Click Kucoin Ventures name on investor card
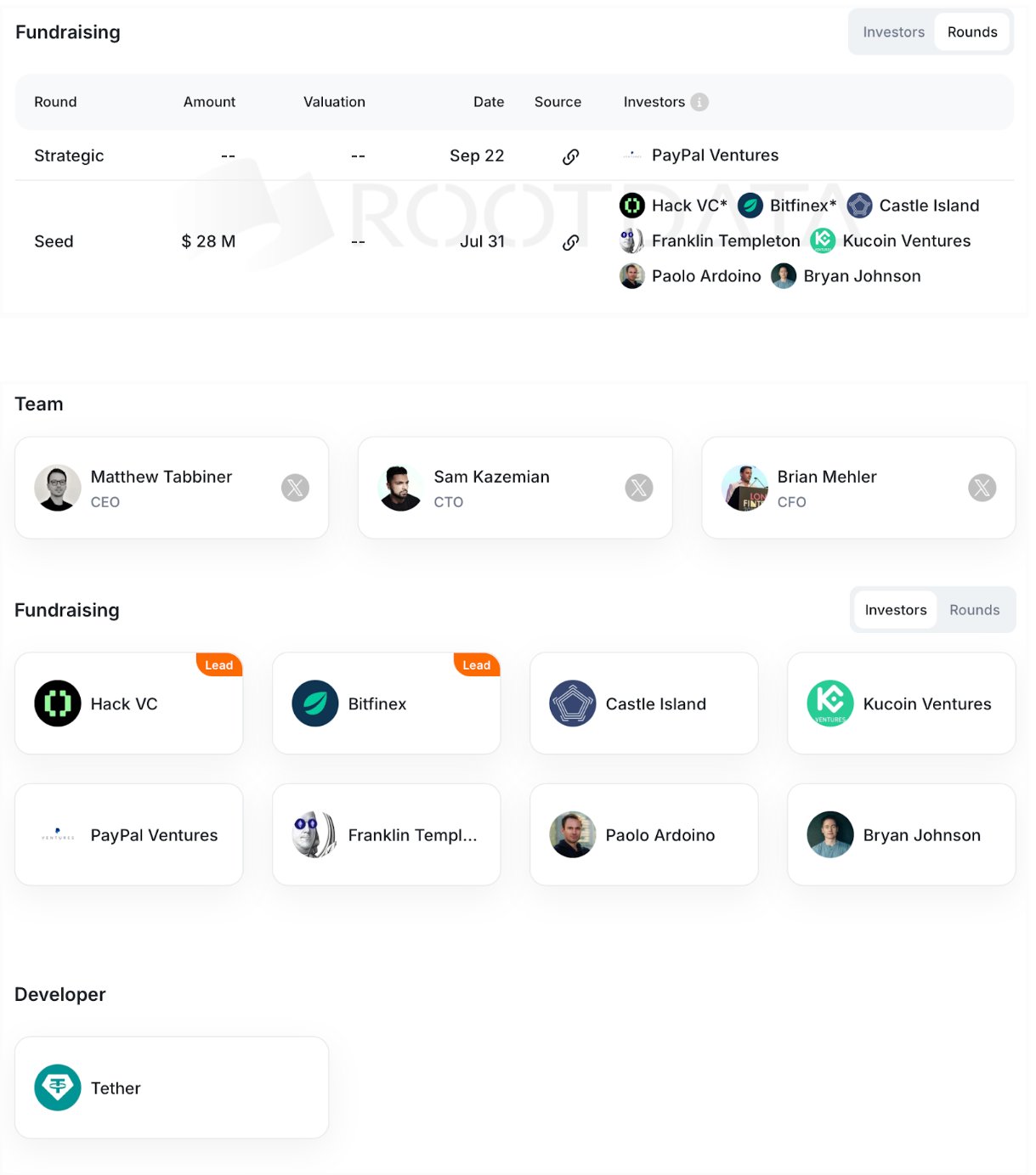The width and height of the screenshot is (1036, 1175). tap(927, 704)
